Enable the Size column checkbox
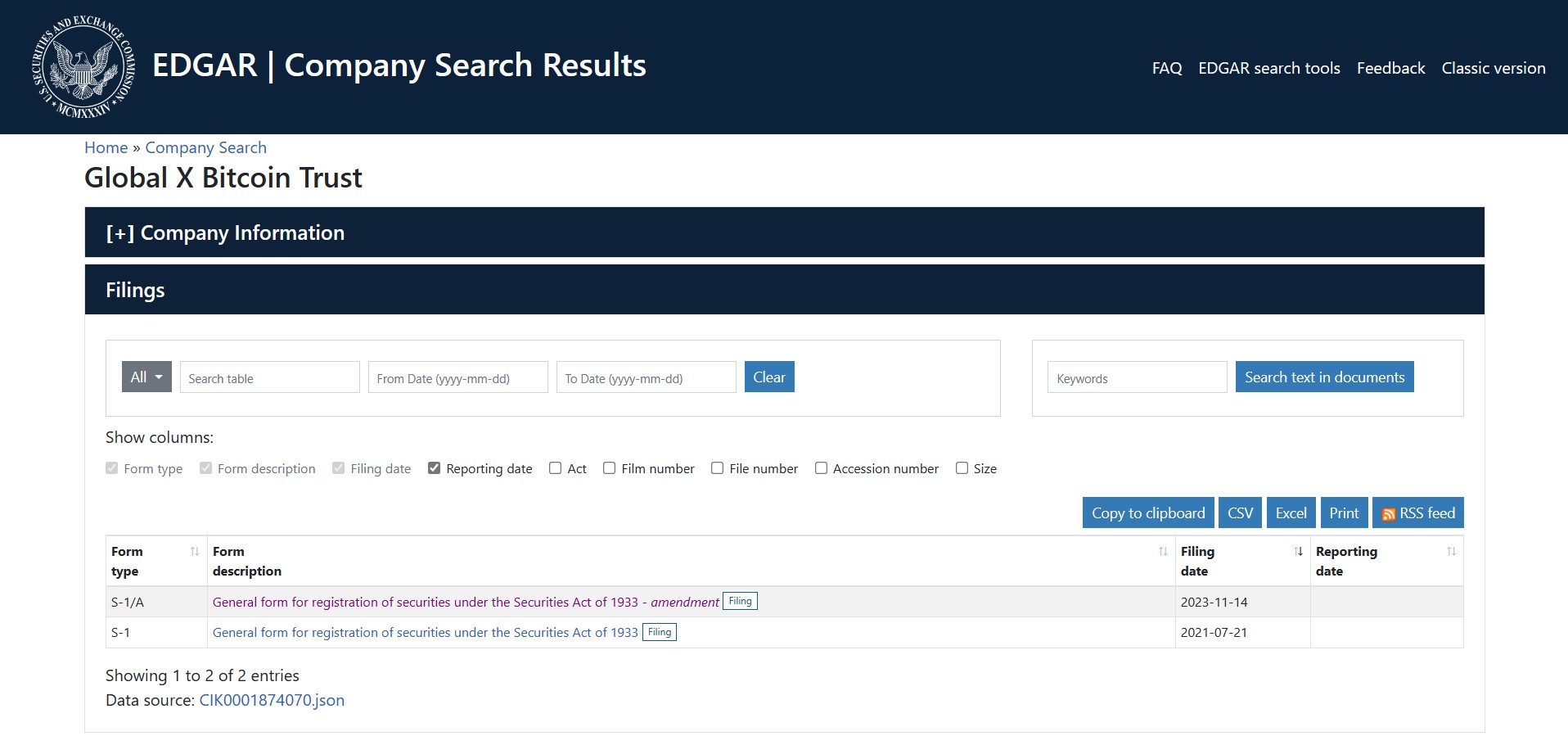This screenshot has width=1568, height=745. pyautogui.click(x=962, y=468)
